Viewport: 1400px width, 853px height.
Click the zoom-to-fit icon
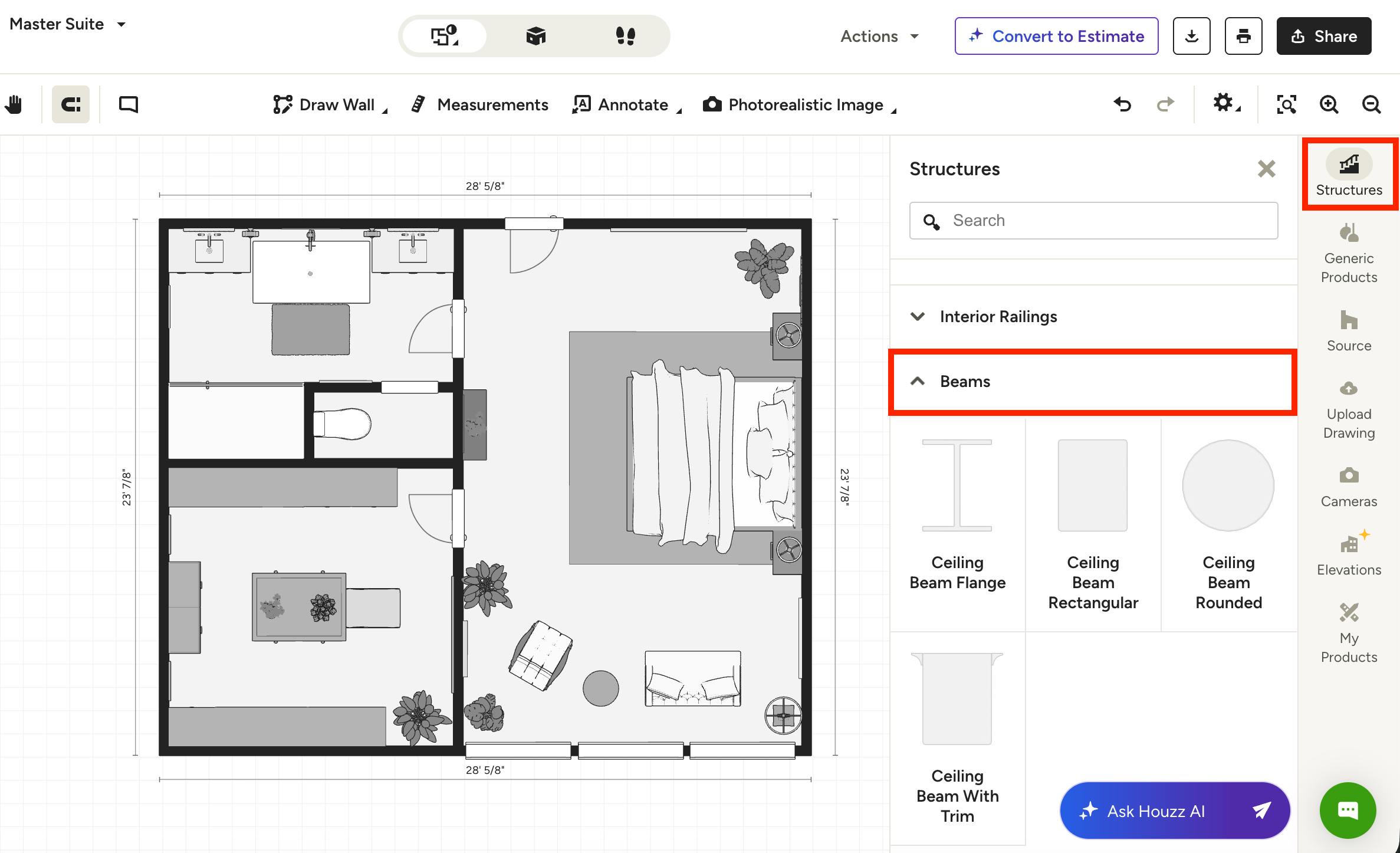[x=1286, y=104]
